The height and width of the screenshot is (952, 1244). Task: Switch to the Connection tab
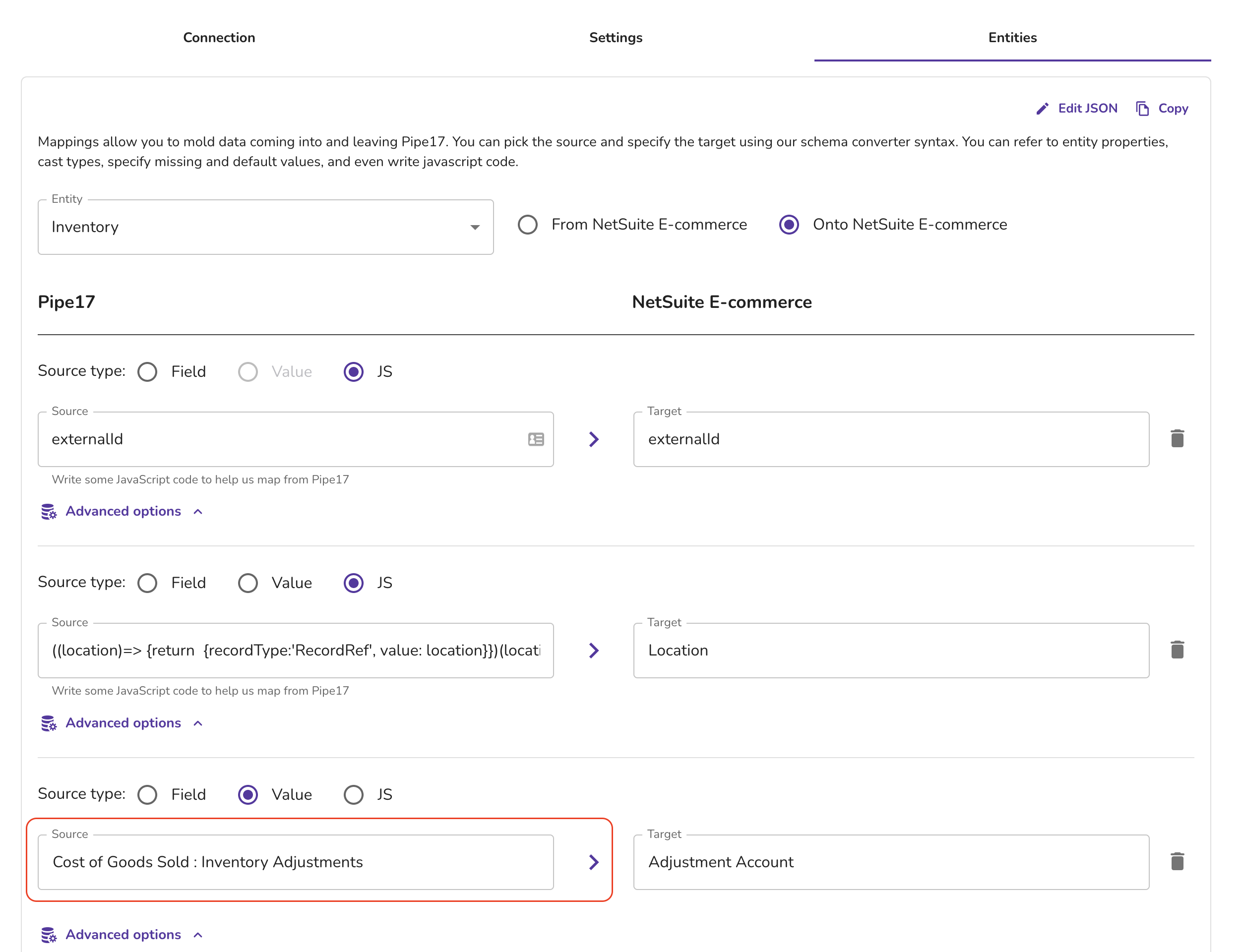click(x=219, y=37)
